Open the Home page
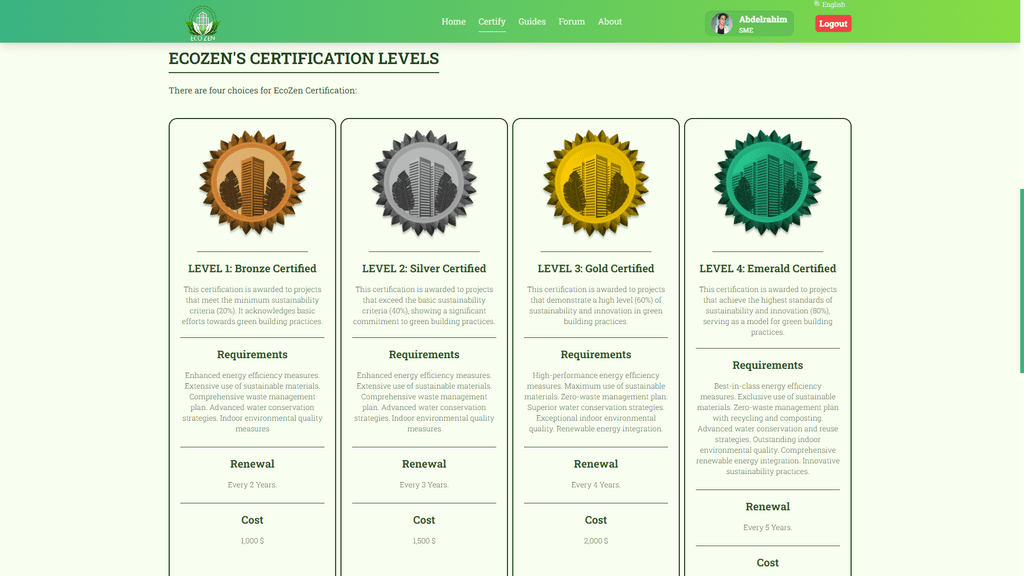This screenshot has width=1024, height=576. pyautogui.click(x=453, y=22)
